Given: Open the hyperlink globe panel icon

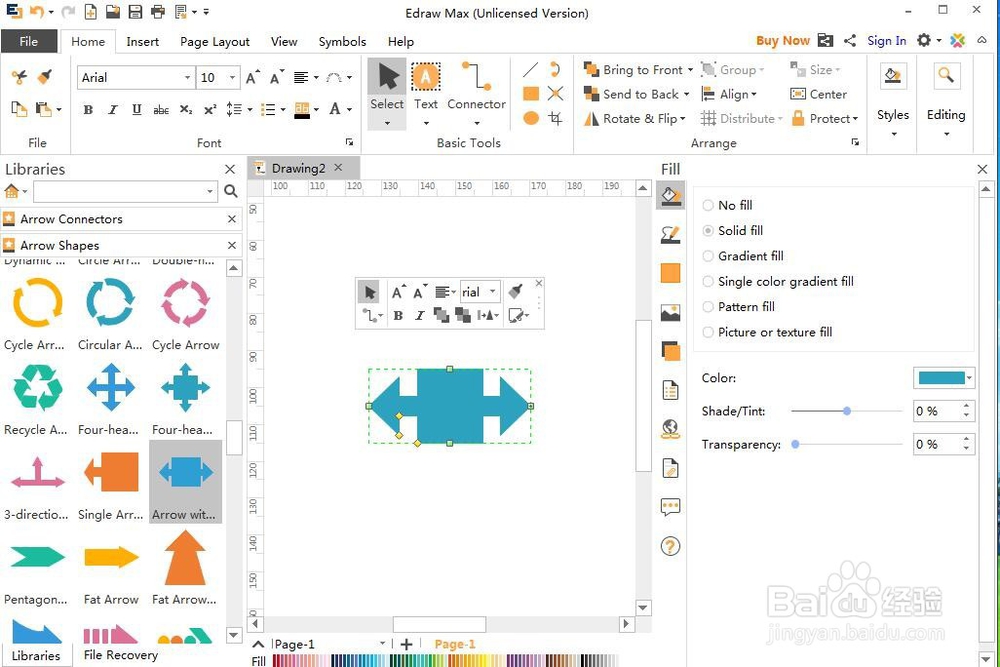Looking at the screenshot, I should pyautogui.click(x=670, y=429).
